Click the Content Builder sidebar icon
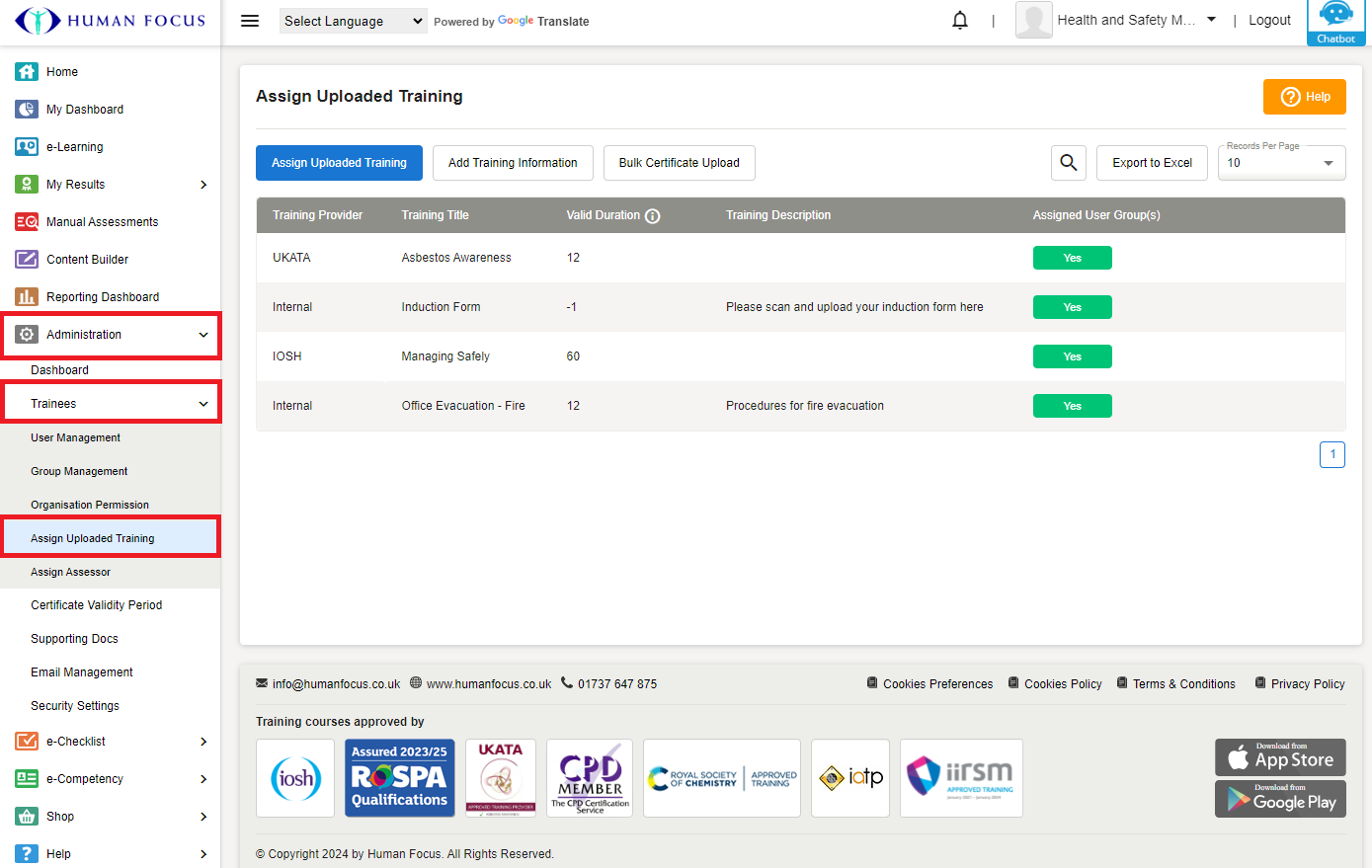The image size is (1372, 868). point(27,260)
